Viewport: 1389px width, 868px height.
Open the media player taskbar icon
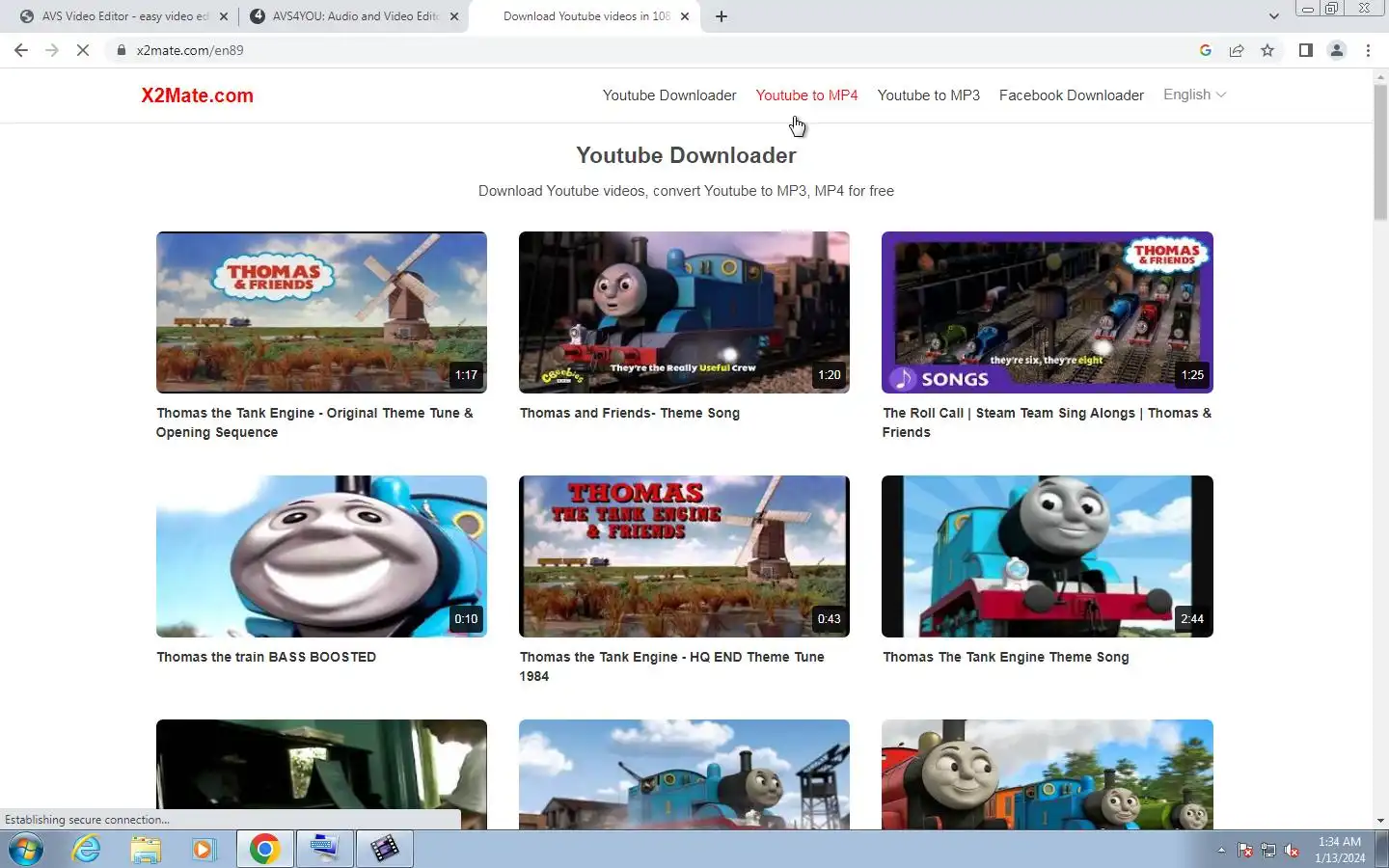[204, 849]
